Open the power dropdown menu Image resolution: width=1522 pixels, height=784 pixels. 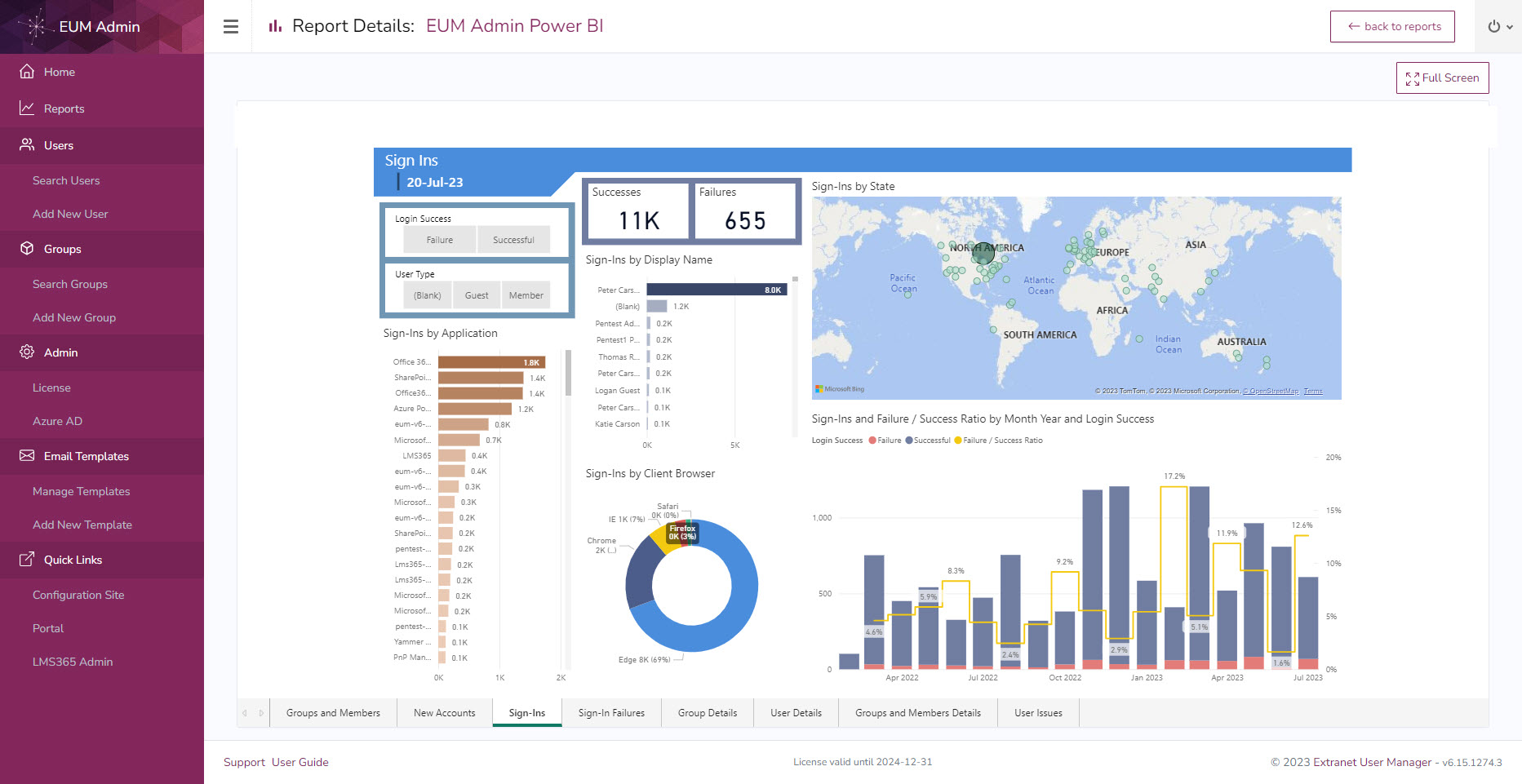[x=1500, y=26]
